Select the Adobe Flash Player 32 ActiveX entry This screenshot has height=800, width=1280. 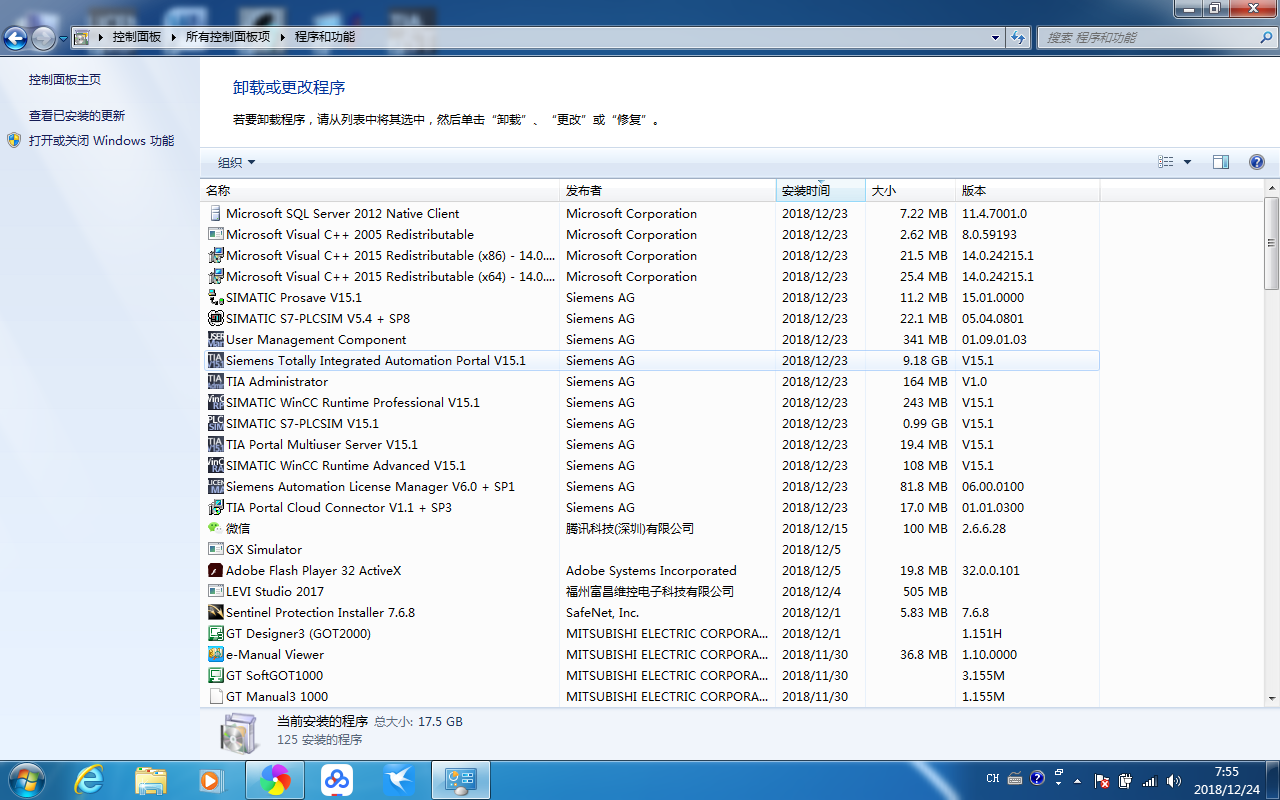point(313,571)
